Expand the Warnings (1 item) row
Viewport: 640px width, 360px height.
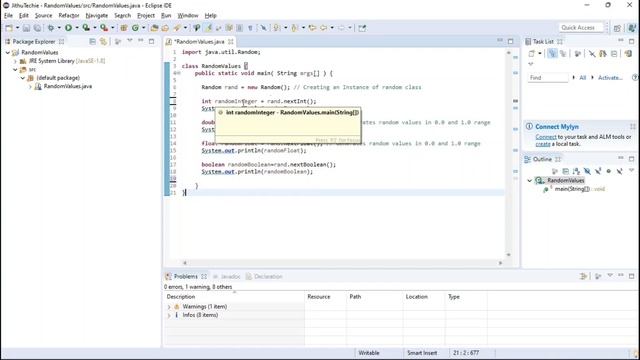(169, 307)
